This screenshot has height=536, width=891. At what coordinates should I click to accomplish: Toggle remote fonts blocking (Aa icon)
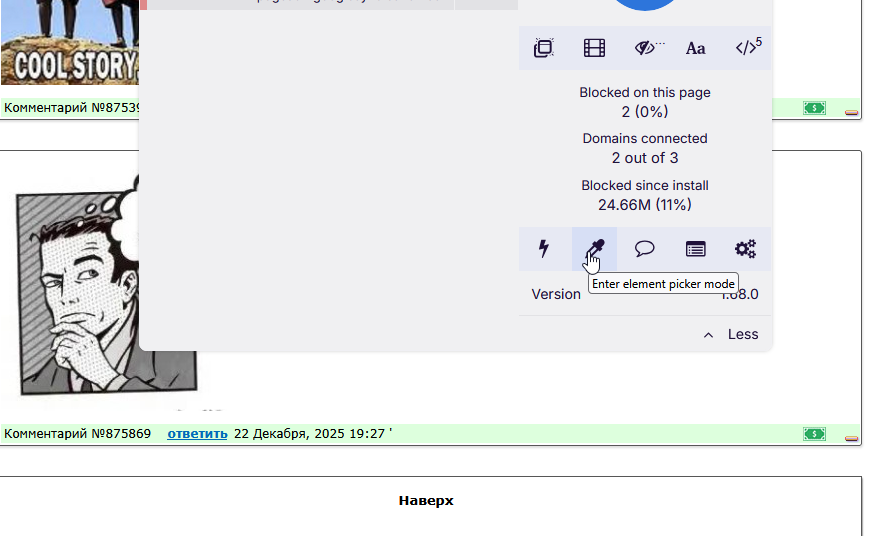click(x=696, y=48)
